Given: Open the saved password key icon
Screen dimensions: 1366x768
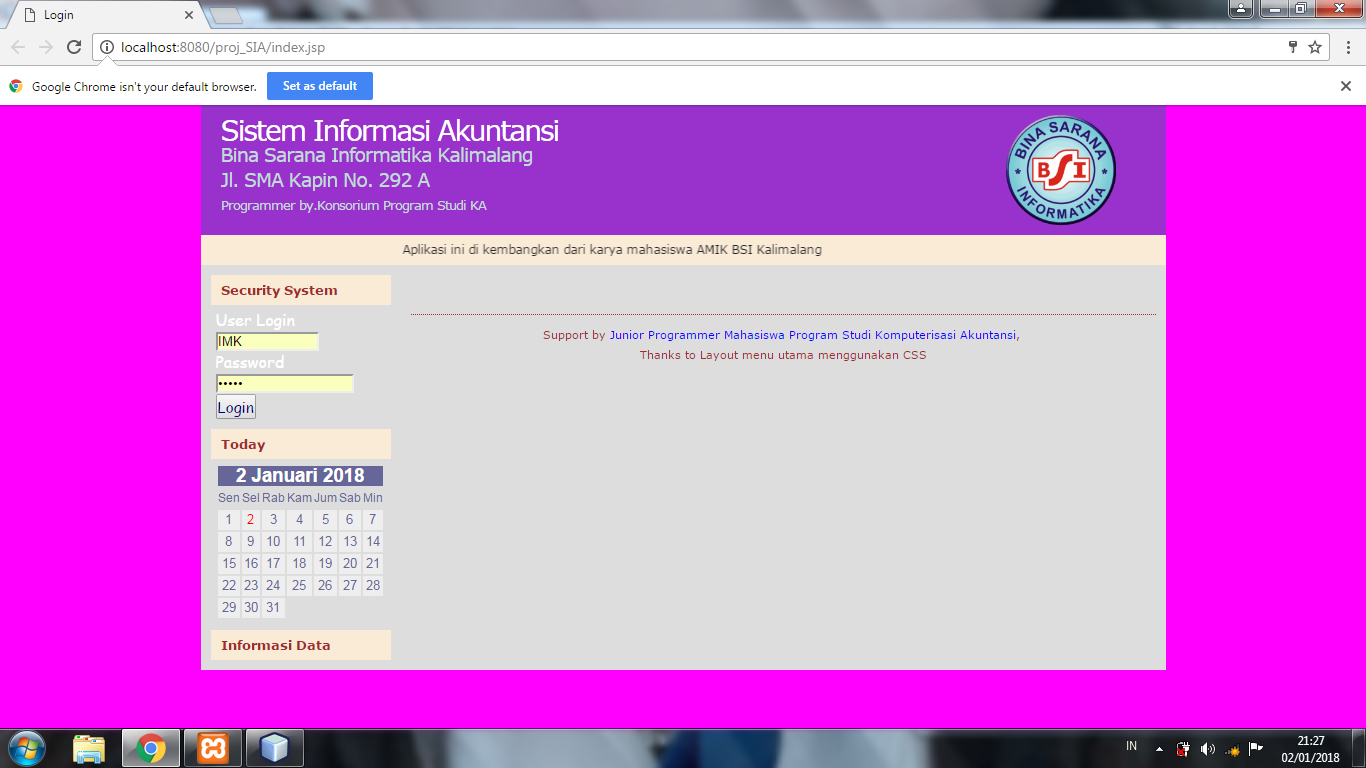Looking at the screenshot, I should click(1293, 47).
